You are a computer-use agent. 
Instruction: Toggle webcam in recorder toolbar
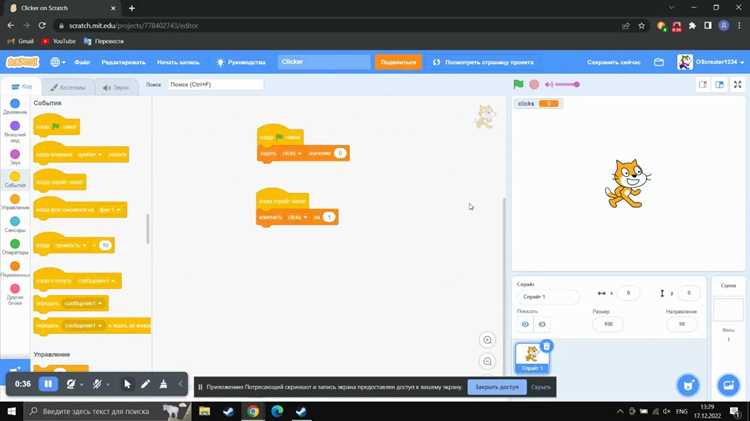71,384
